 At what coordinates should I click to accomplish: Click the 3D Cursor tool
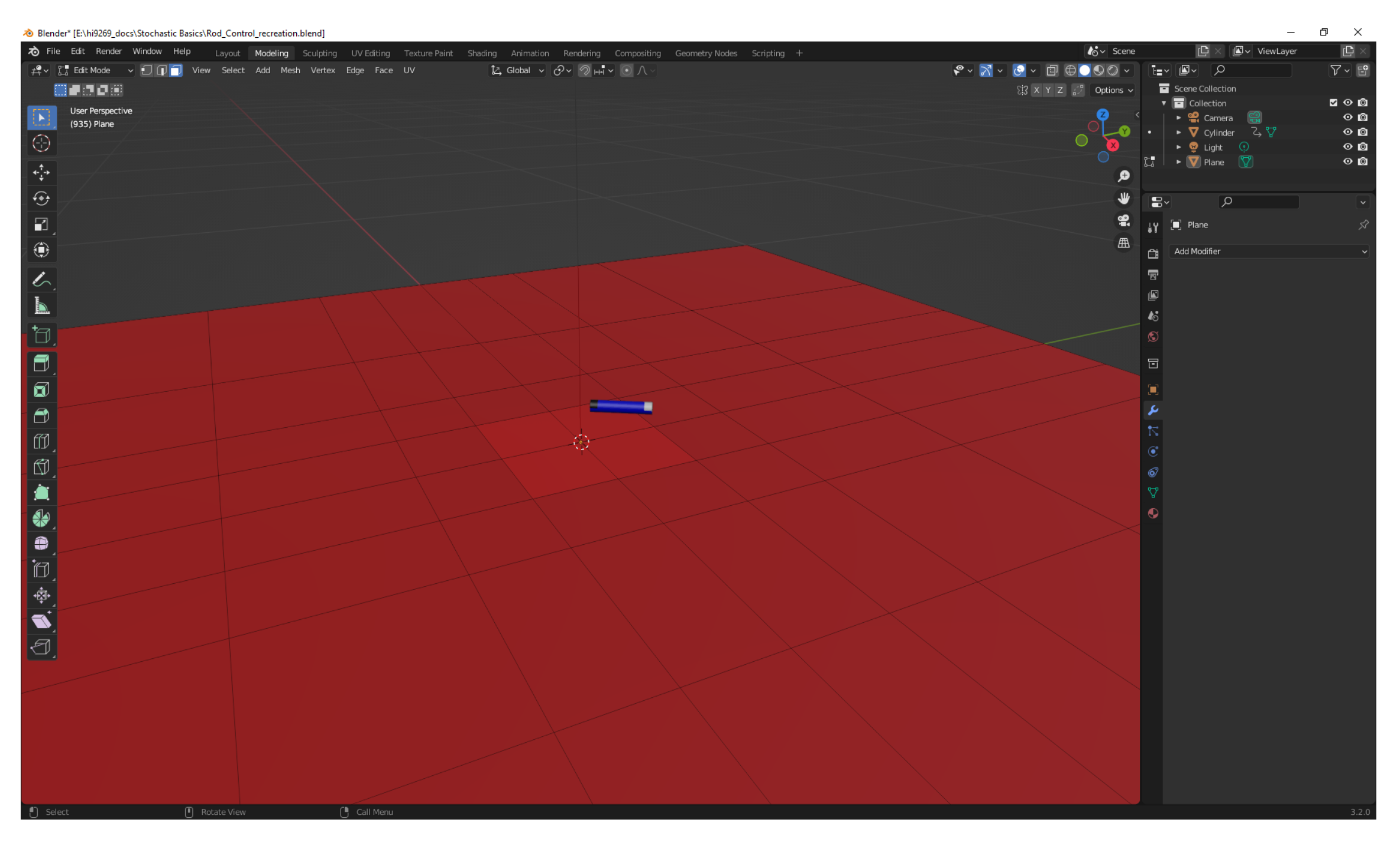click(x=41, y=143)
